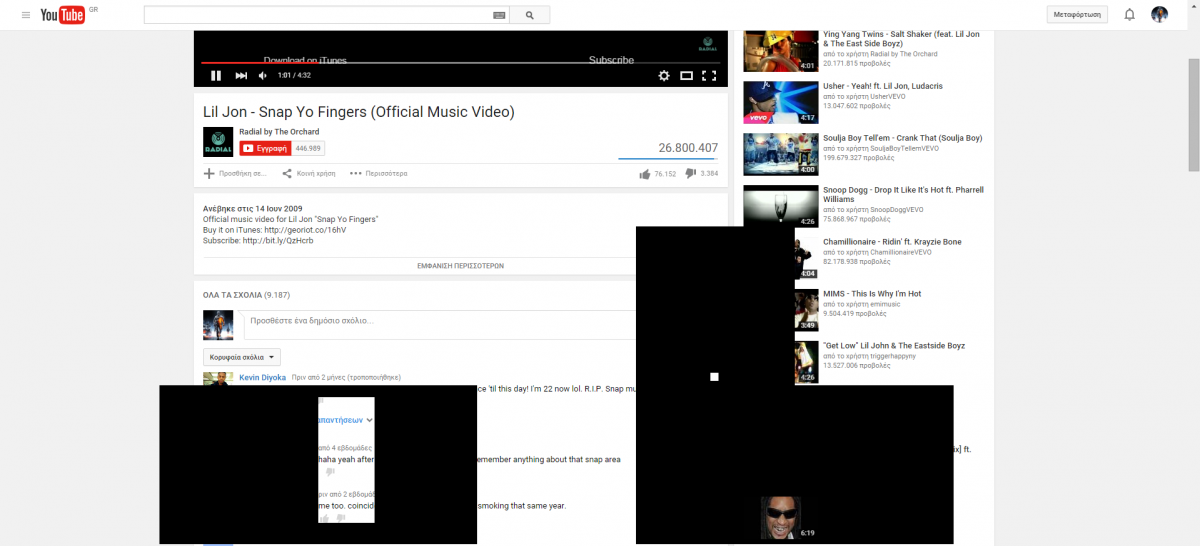Click the 446.989 subscriber count
The width and height of the screenshot is (1200, 546).
[308, 148]
